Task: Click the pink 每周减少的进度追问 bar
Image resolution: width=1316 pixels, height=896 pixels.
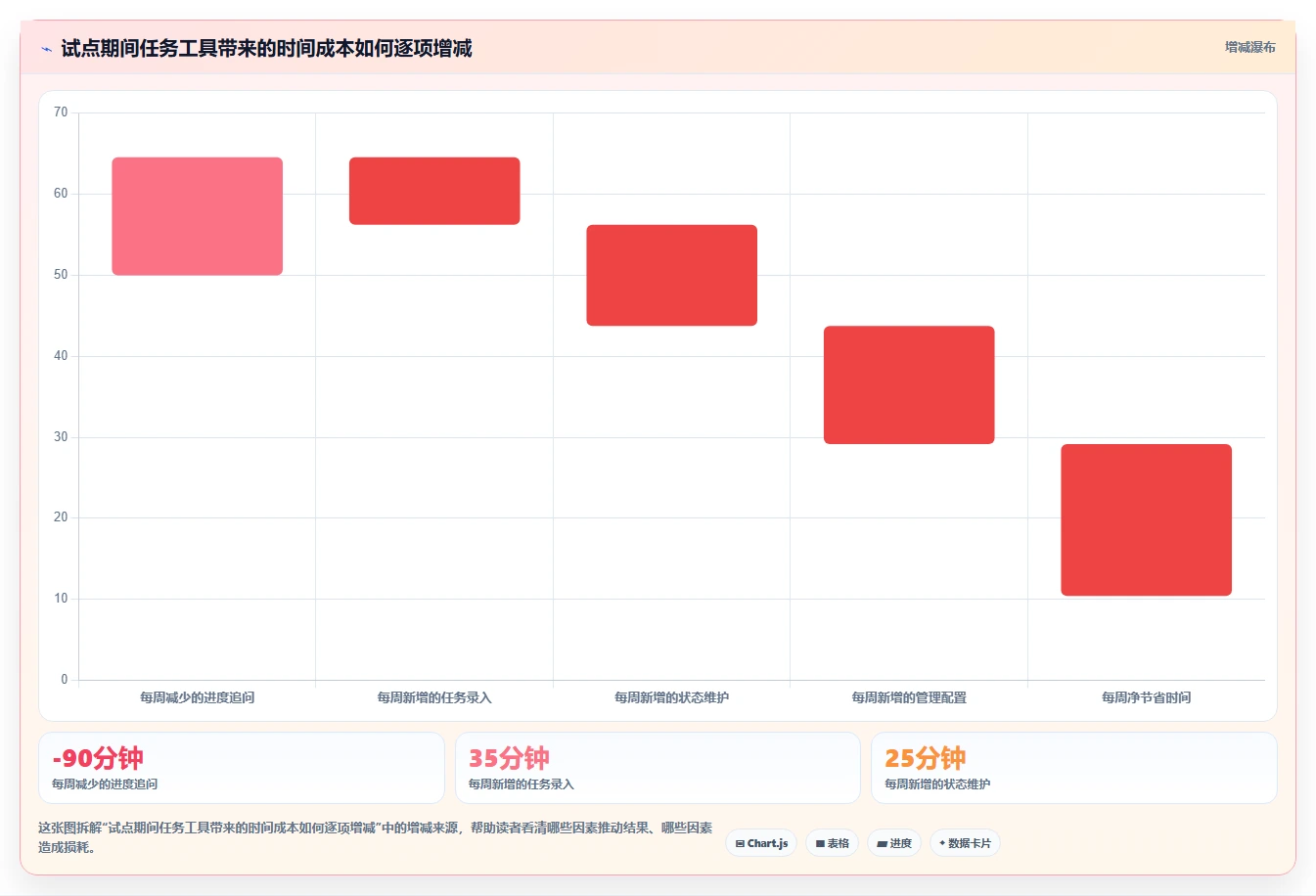Action: [198, 216]
